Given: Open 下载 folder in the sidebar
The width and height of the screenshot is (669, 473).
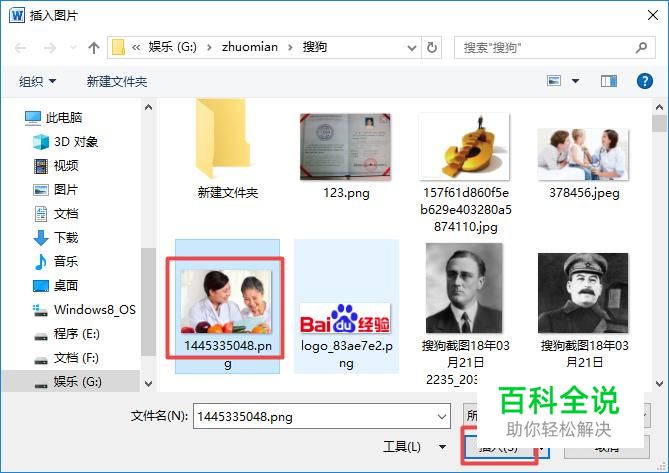Looking at the screenshot, I should pyautogui.click(x=55, y=237).
